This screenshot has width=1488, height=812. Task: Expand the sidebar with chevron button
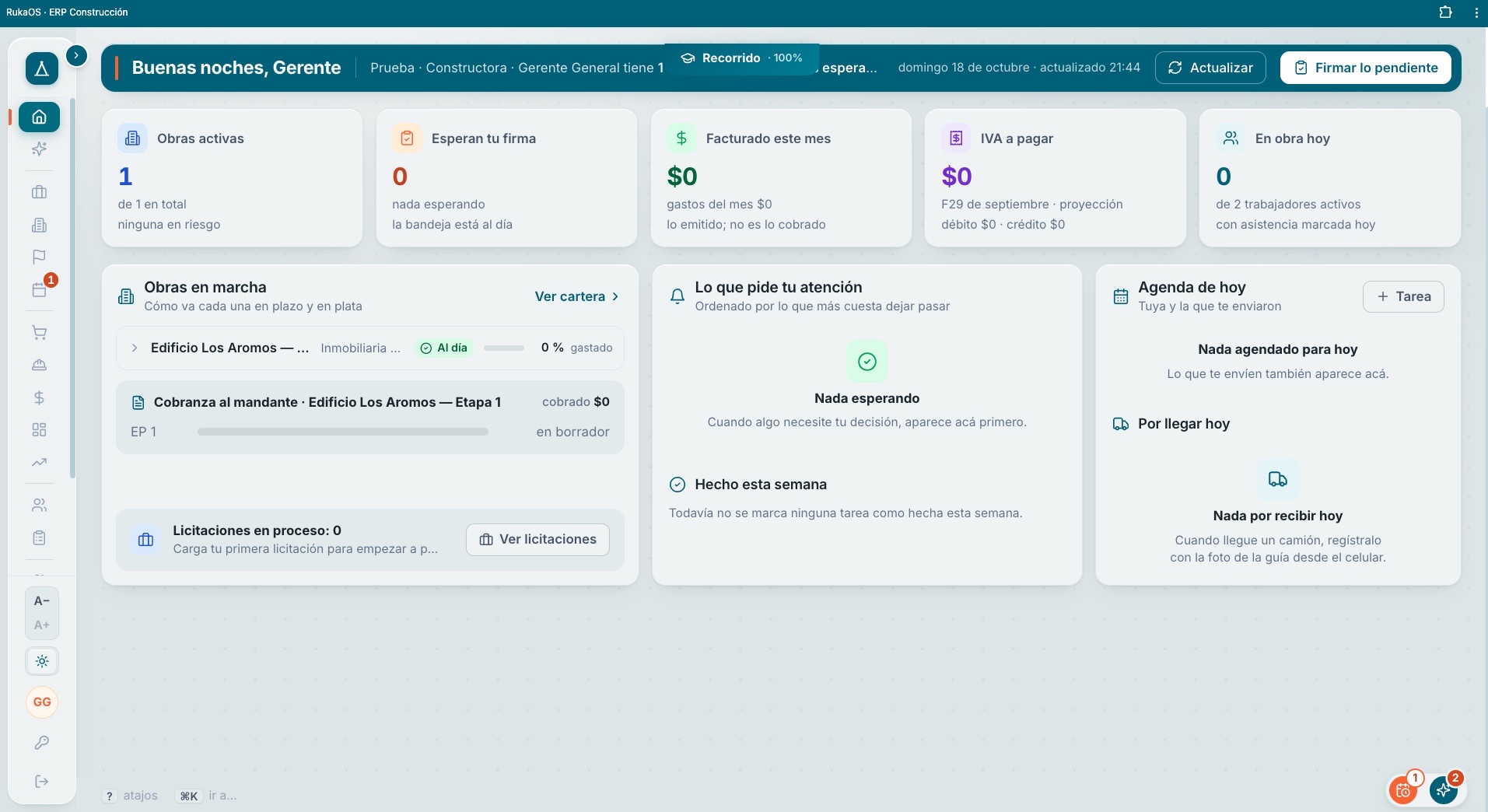pyautogui.click(x=76, y=55)
